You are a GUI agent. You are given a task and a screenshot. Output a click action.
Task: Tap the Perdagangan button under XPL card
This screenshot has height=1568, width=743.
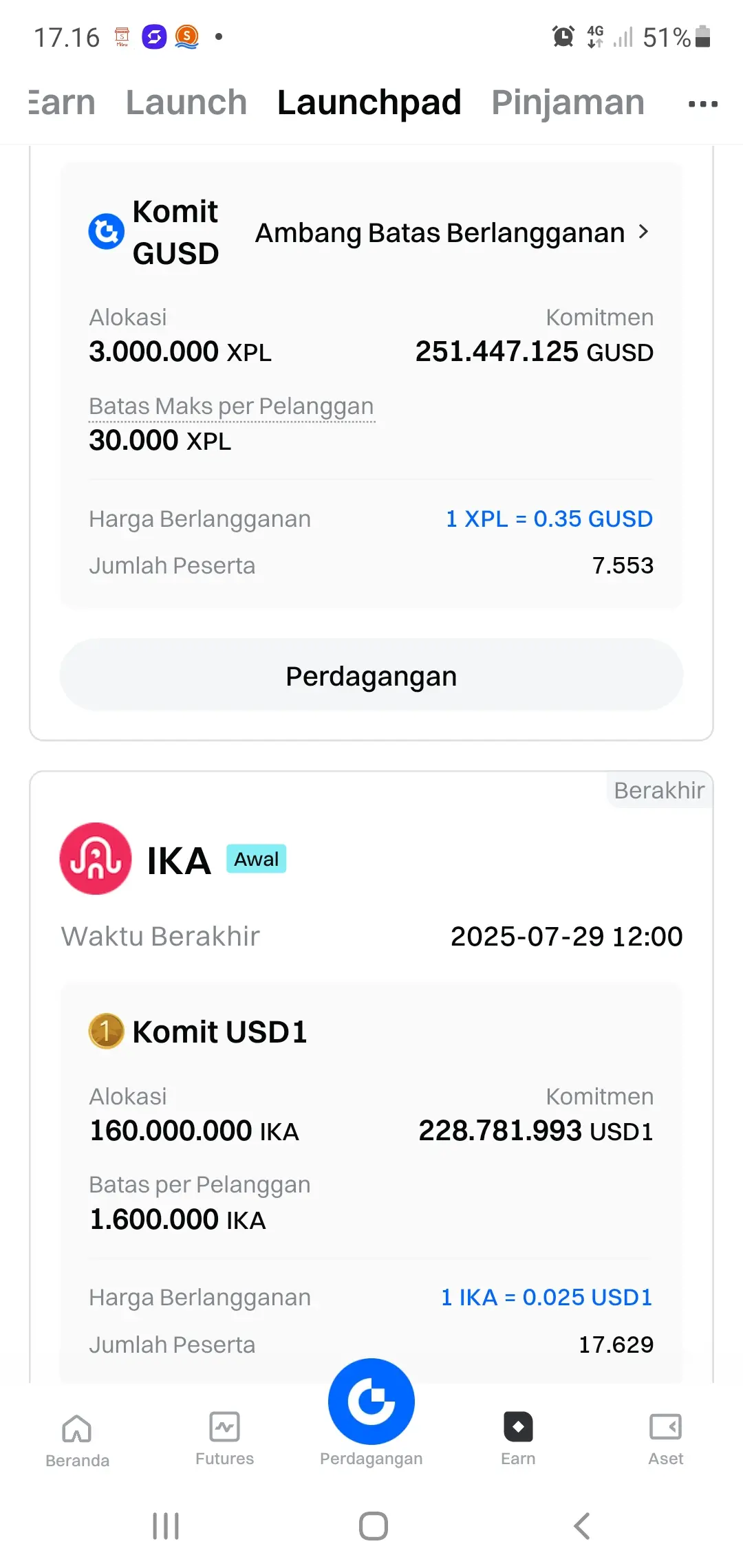point(371,675)
